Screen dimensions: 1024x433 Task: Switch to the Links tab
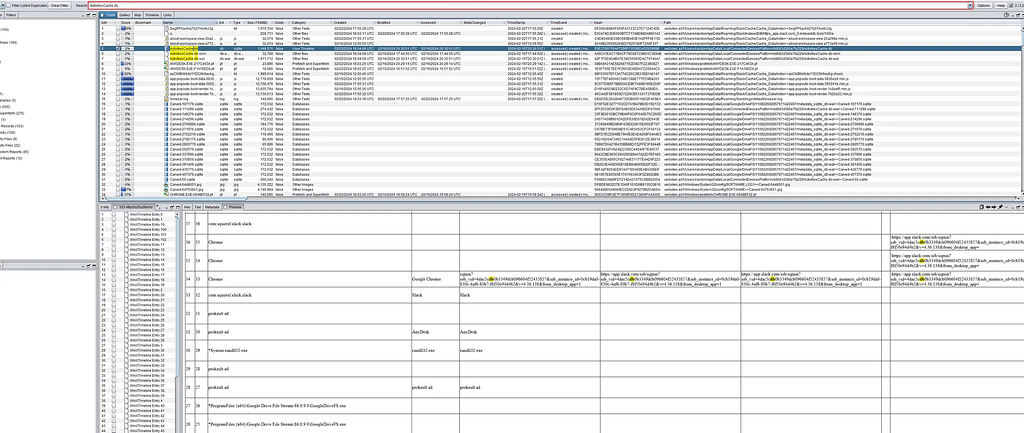click(168, 14)
